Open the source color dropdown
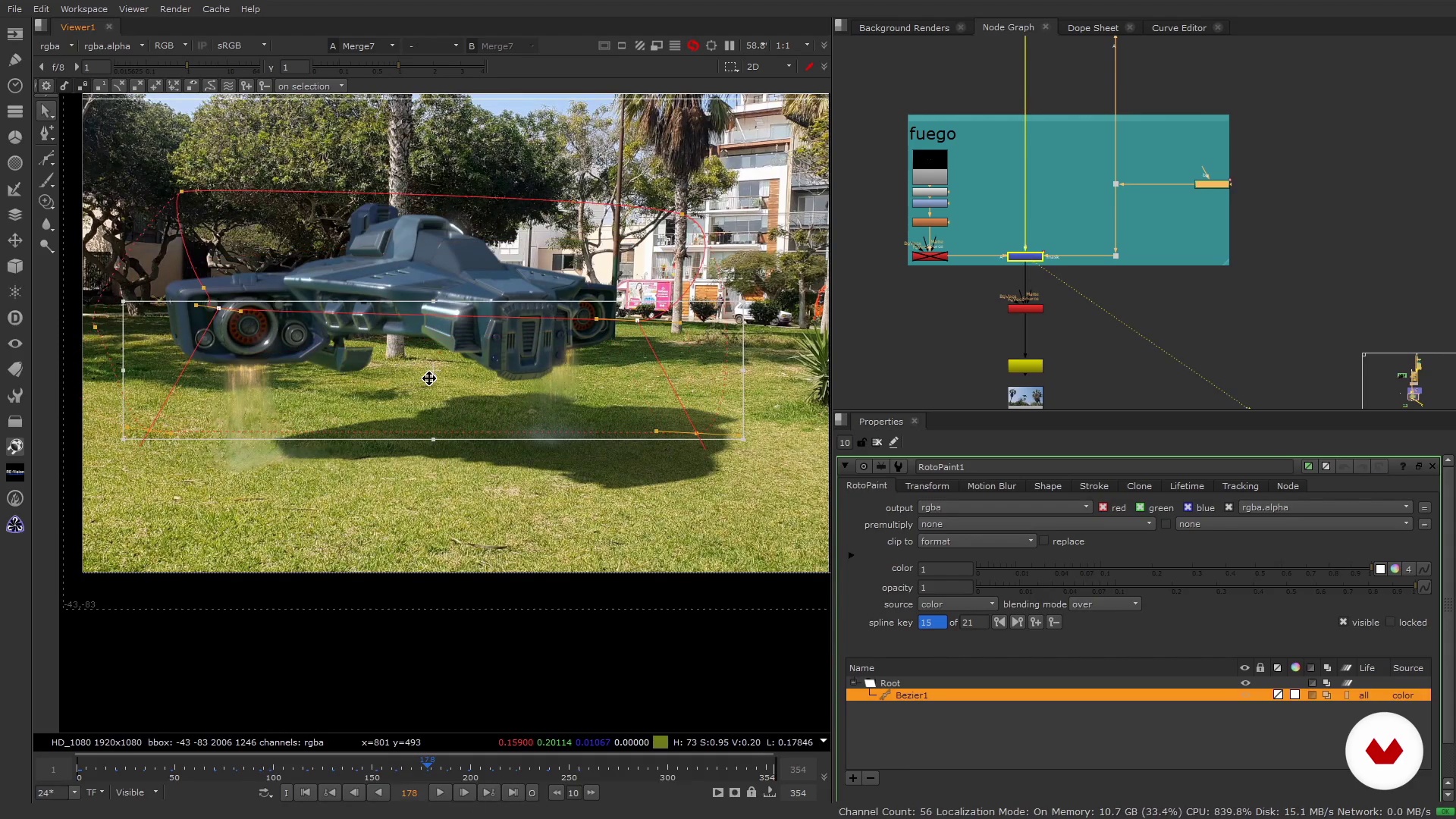1456x819 pixels. [958, 604]
